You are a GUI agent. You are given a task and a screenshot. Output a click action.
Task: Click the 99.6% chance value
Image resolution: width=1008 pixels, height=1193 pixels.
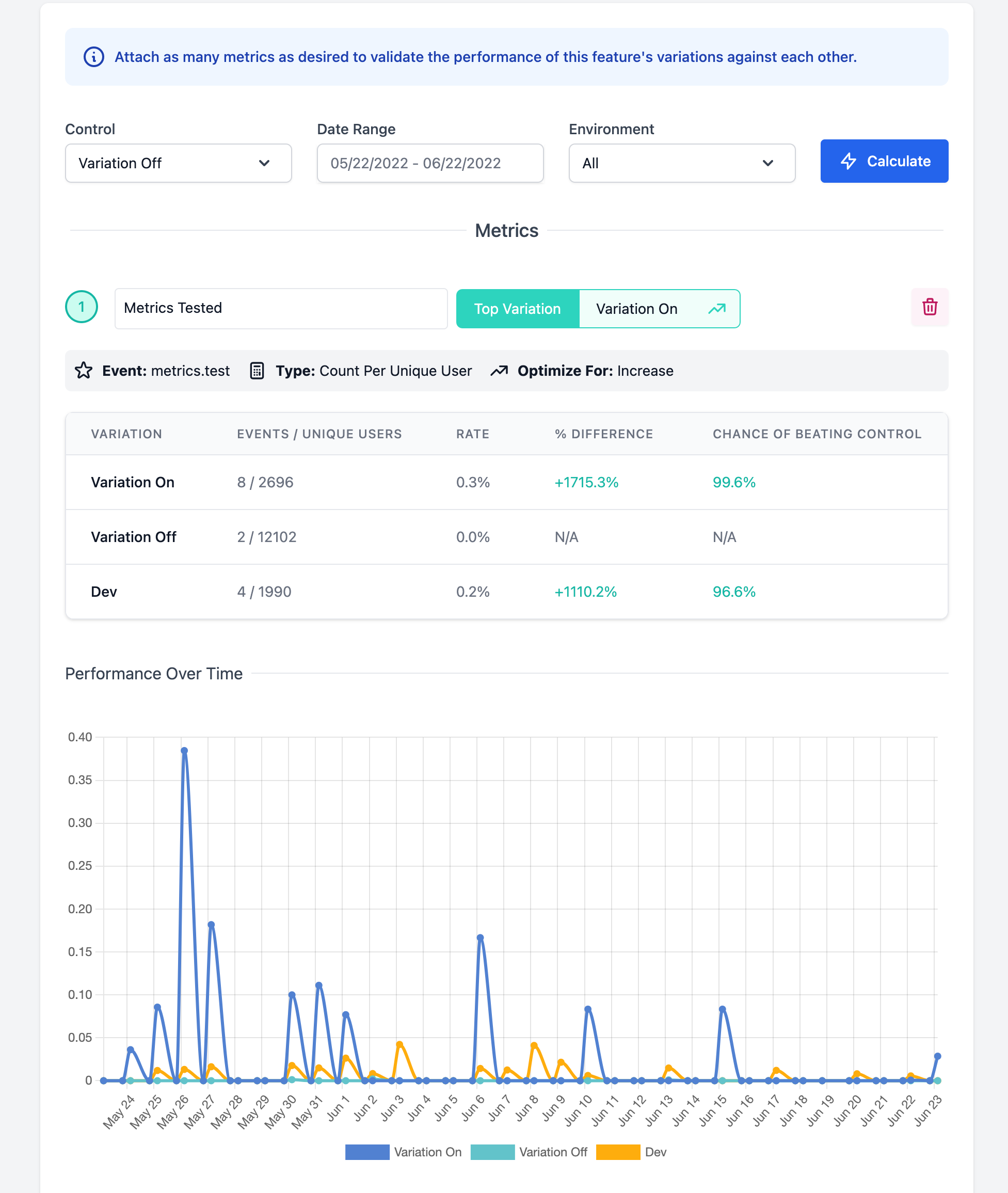tap(734, 482)
